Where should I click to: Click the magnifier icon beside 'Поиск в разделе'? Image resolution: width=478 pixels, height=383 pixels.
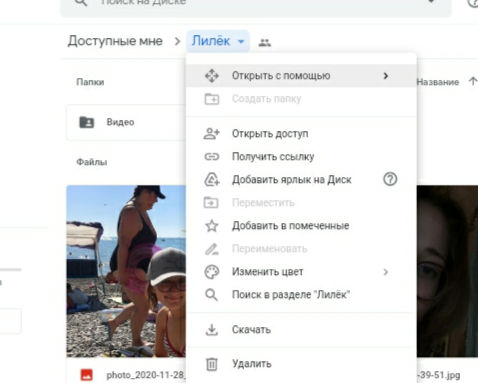[211, 295]
